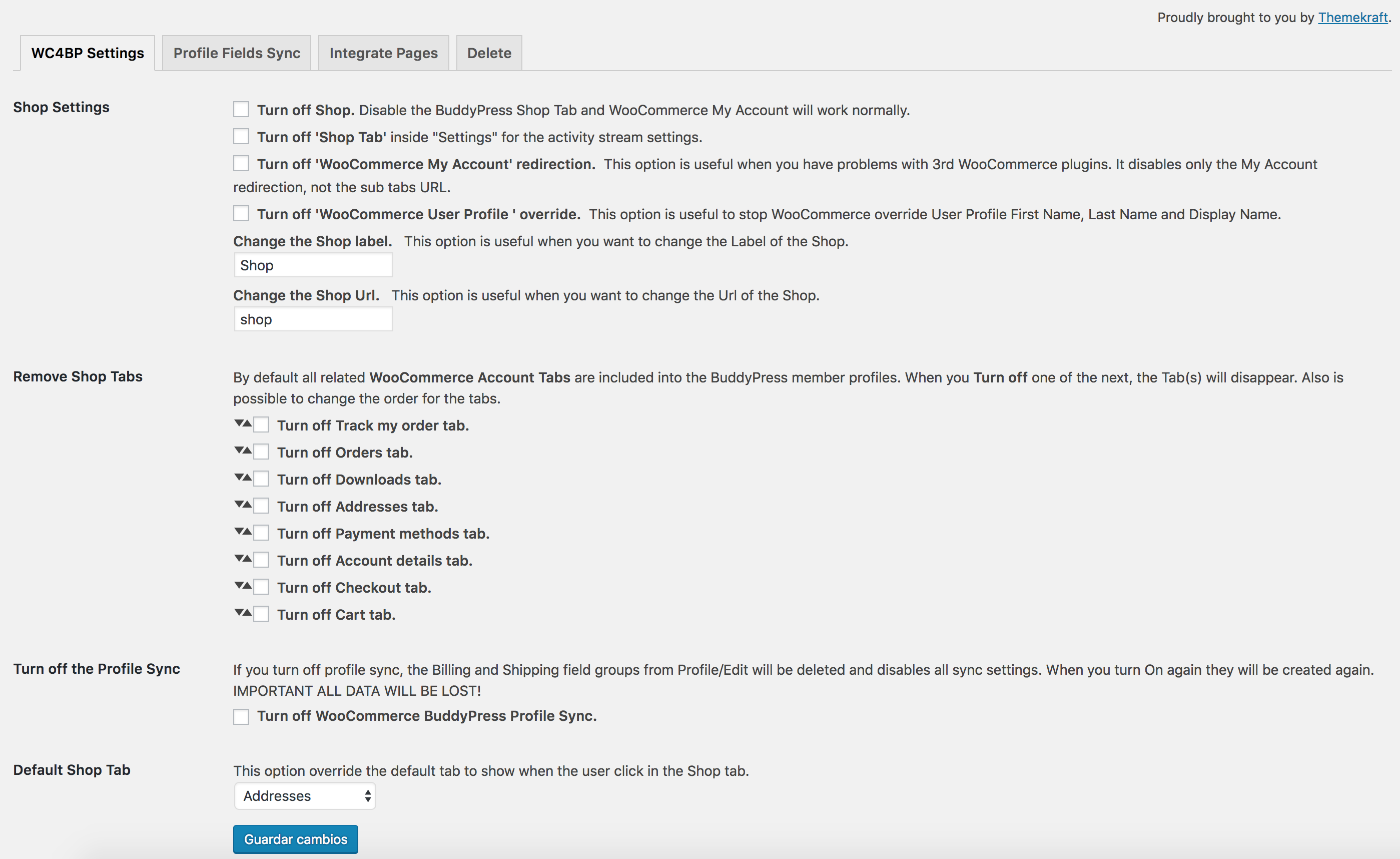The image size is (1400, 859).
Task: Tick Turn off WooCommerce BuddyPress Profile Sync
Action: pyautogui.click(x=241, y=716)
